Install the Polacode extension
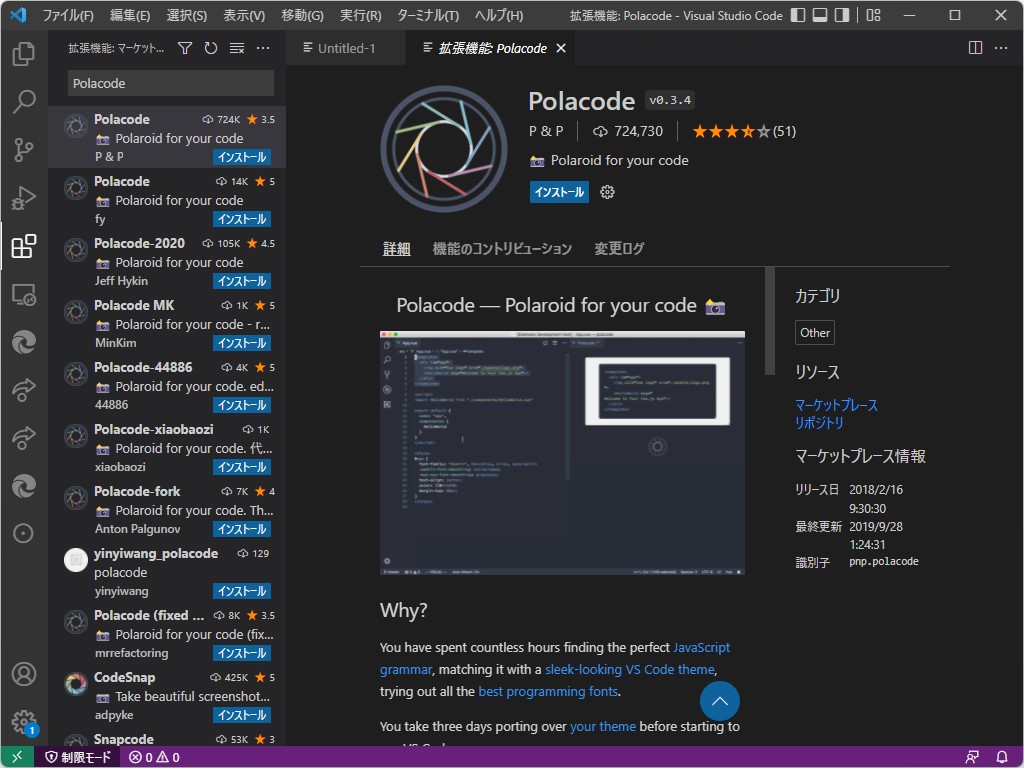The width and height of the screenshot is (1024, 768). click(559, 192)
